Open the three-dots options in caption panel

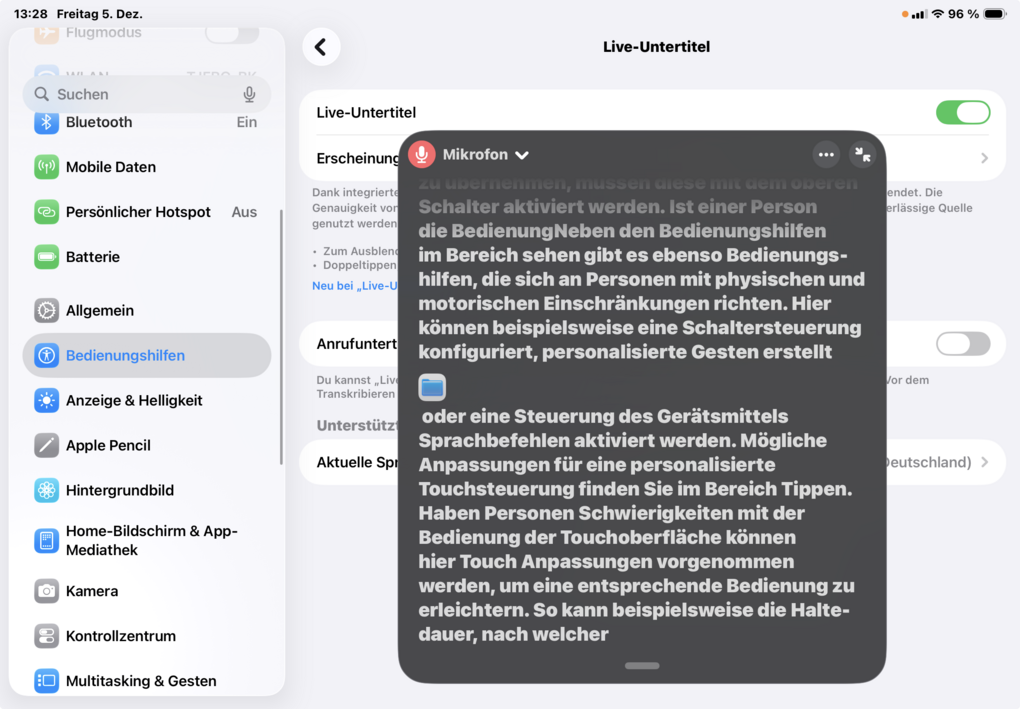[x=825, y=155]
